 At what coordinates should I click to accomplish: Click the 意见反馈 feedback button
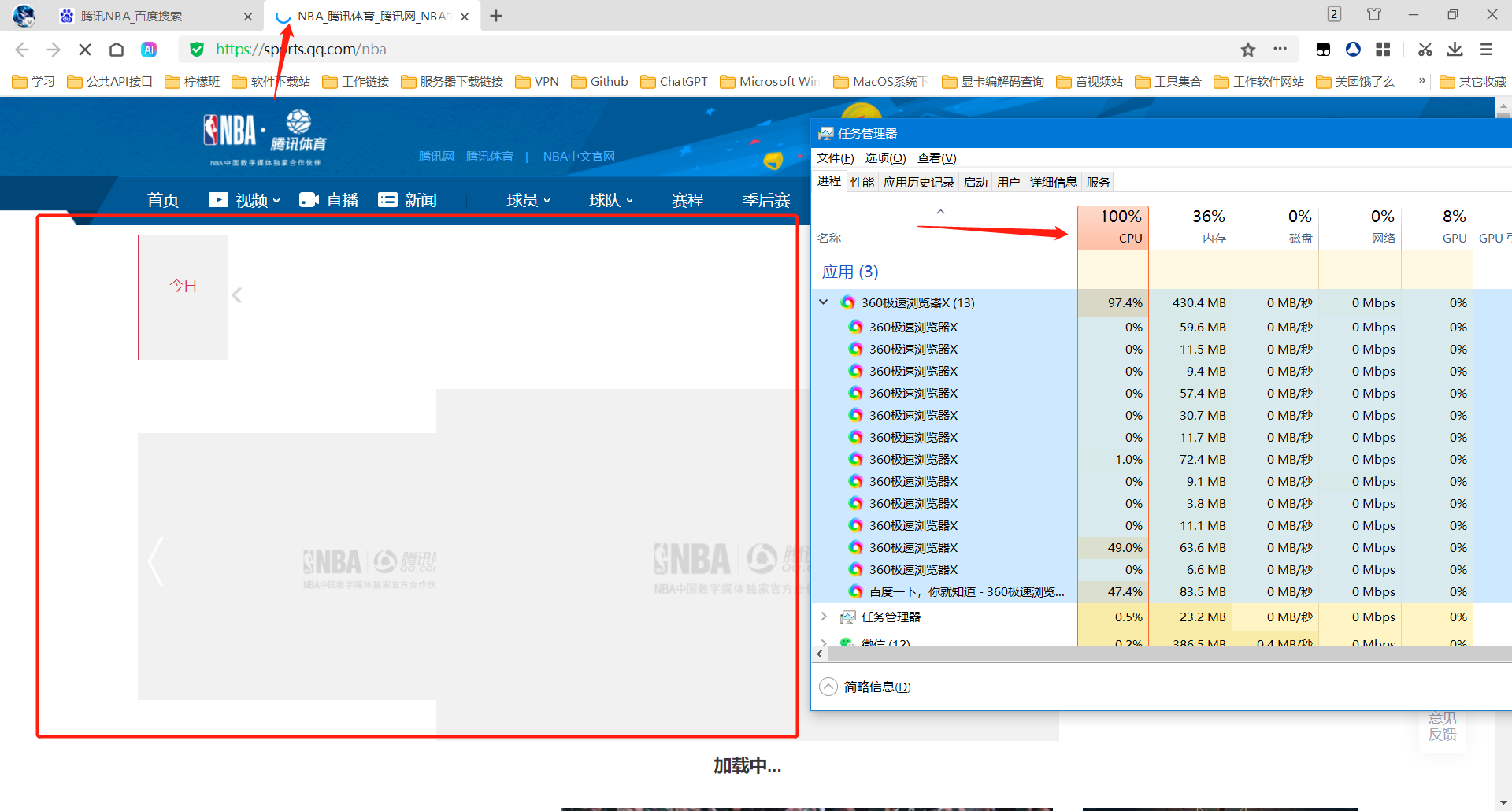[1443, 726]
